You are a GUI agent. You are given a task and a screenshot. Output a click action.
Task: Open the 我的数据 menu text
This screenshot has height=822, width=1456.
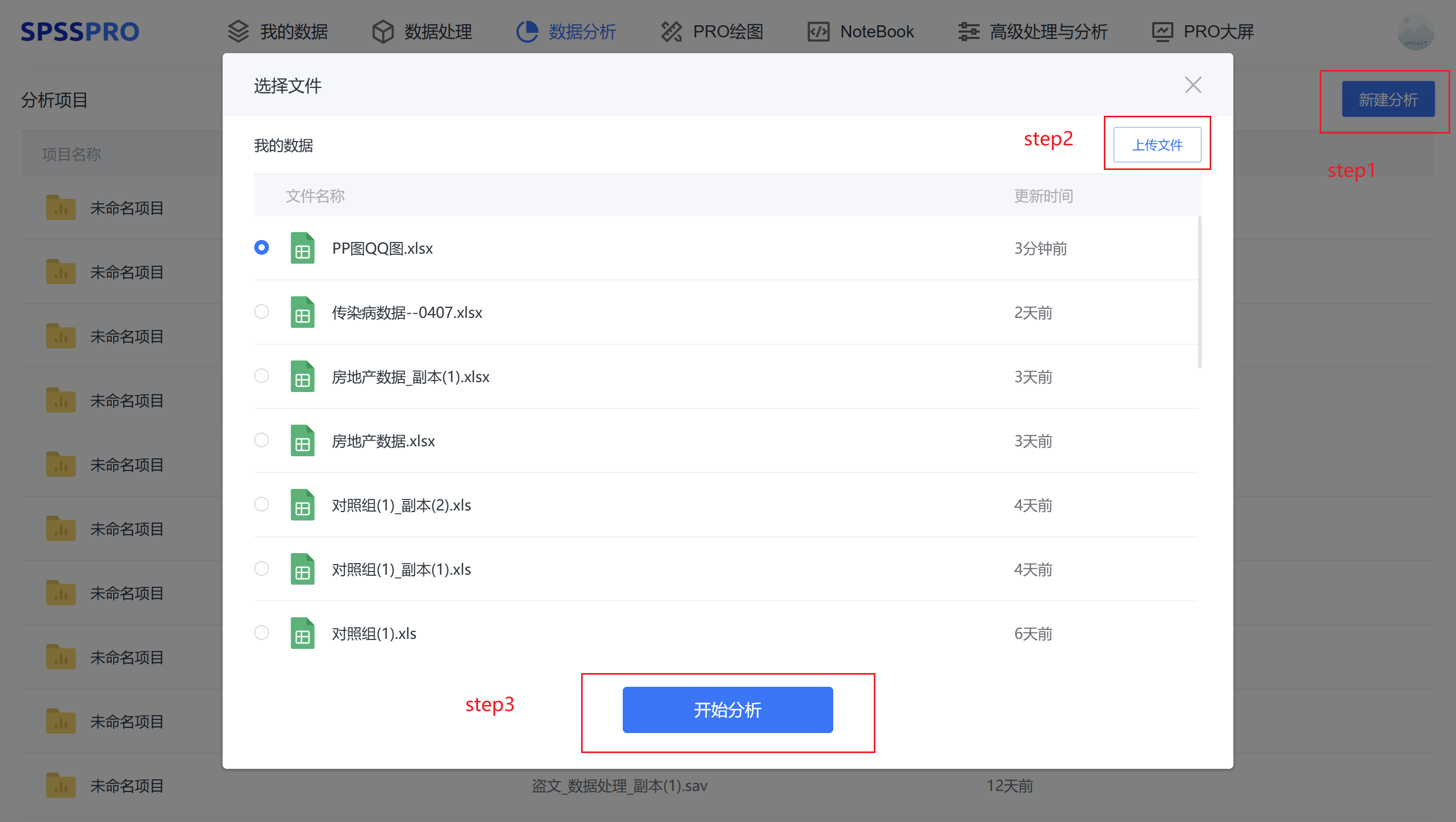294,32
